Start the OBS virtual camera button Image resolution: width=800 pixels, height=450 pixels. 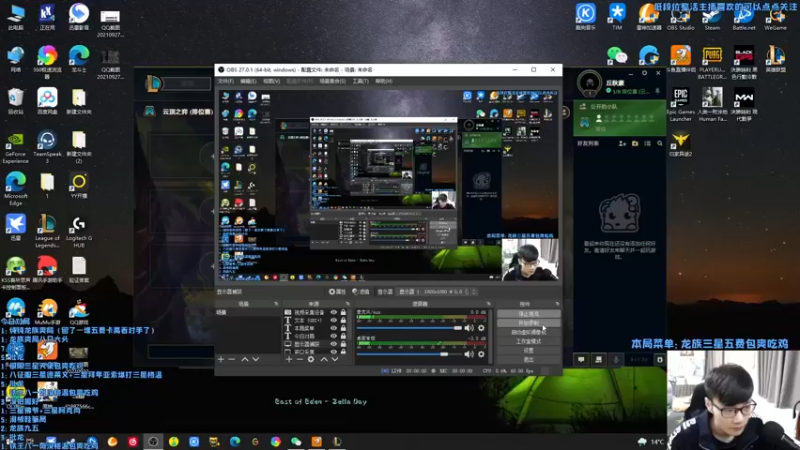pos(528,332)
